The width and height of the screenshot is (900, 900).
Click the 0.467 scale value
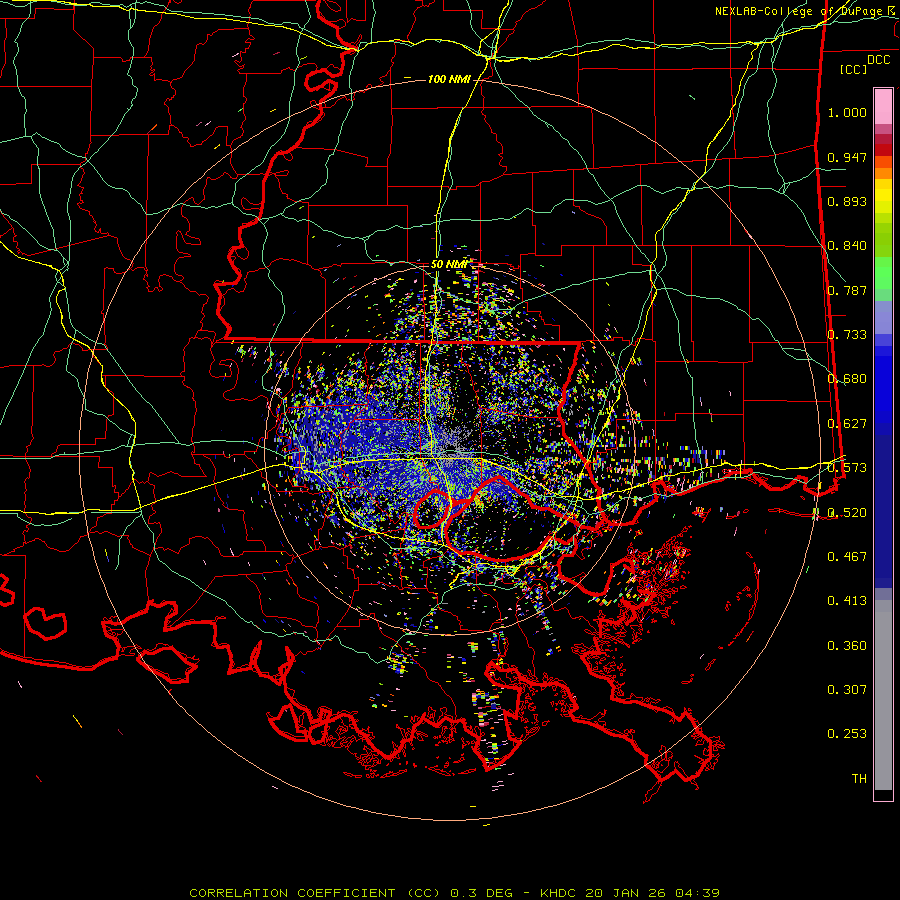[847, 557]
